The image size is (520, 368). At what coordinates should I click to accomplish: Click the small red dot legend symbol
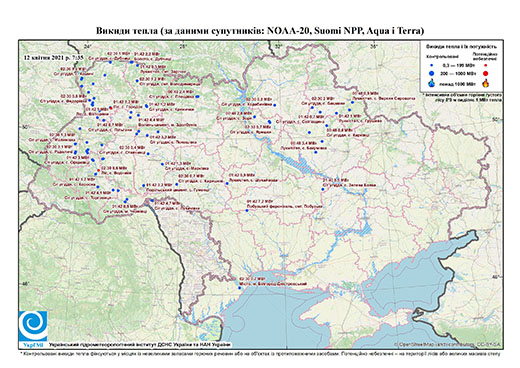(x=486, y=65)
